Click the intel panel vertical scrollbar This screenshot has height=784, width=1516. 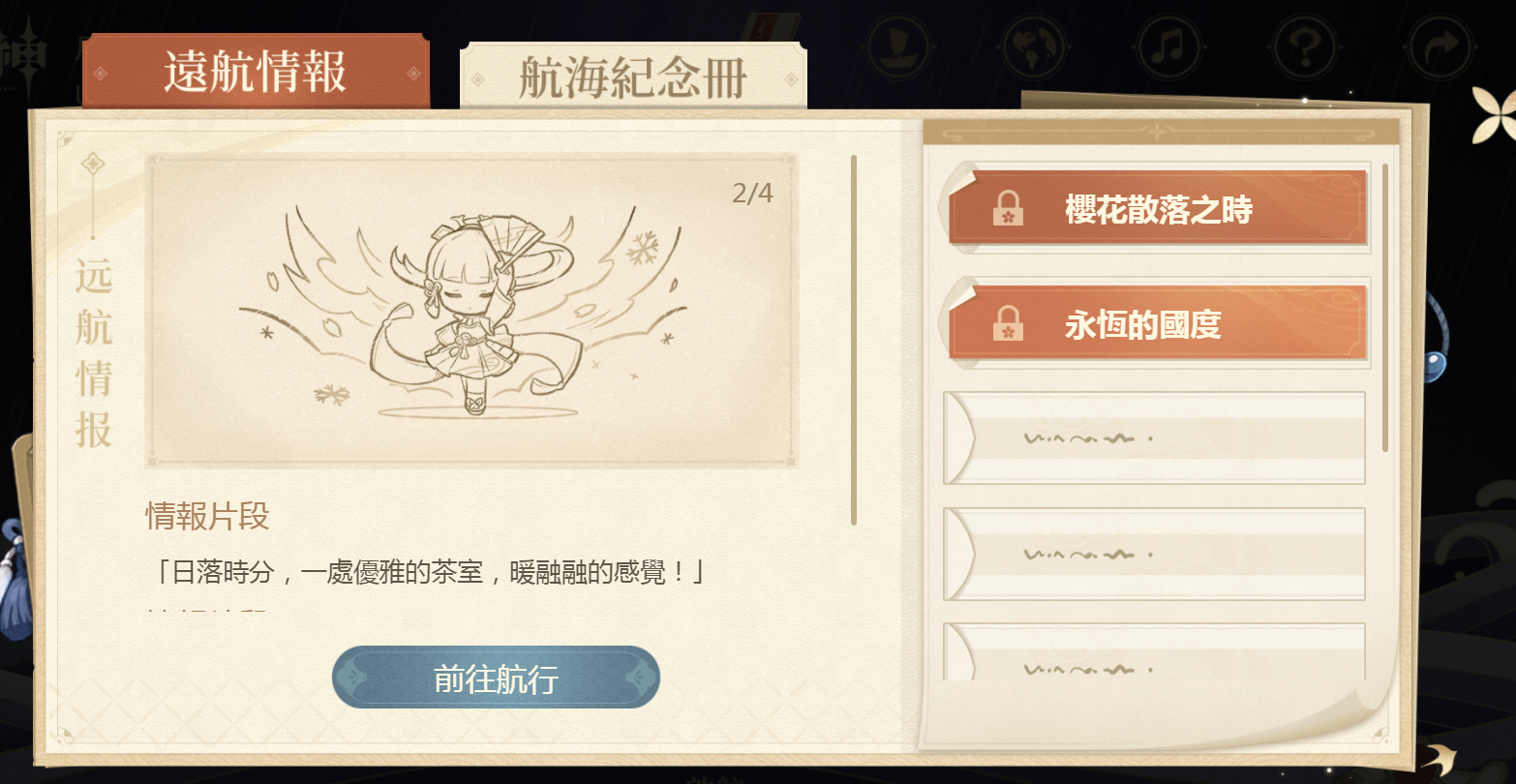pos(854,340)
